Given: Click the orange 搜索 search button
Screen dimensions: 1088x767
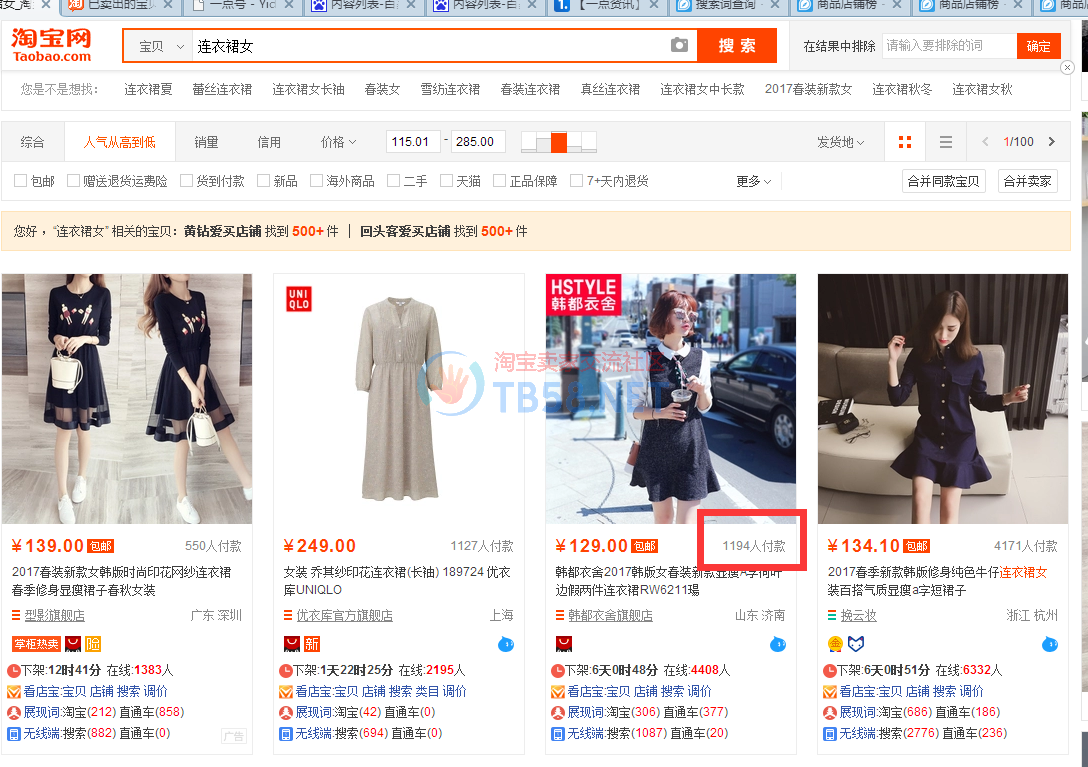Looking at the screenshot, I should 737,46.
